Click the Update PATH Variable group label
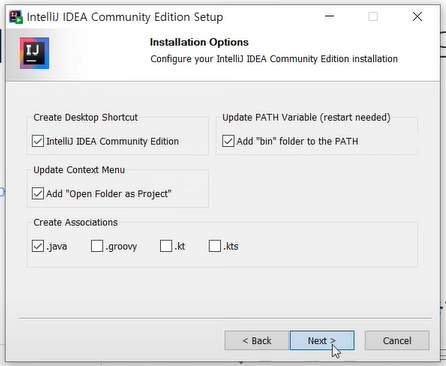The height and width of the screenshot is (366, 446). 306,117
